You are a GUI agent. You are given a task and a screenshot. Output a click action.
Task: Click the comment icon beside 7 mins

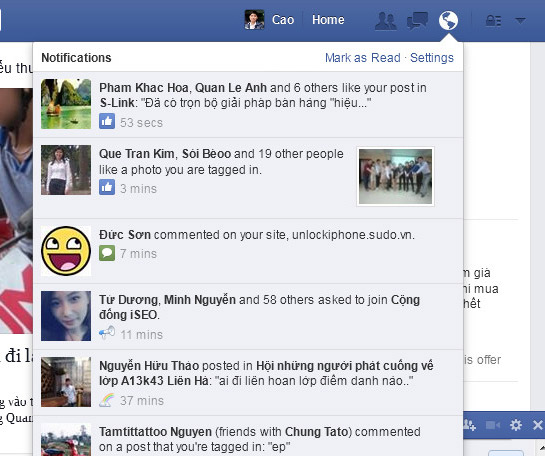[x=107, y=253]
